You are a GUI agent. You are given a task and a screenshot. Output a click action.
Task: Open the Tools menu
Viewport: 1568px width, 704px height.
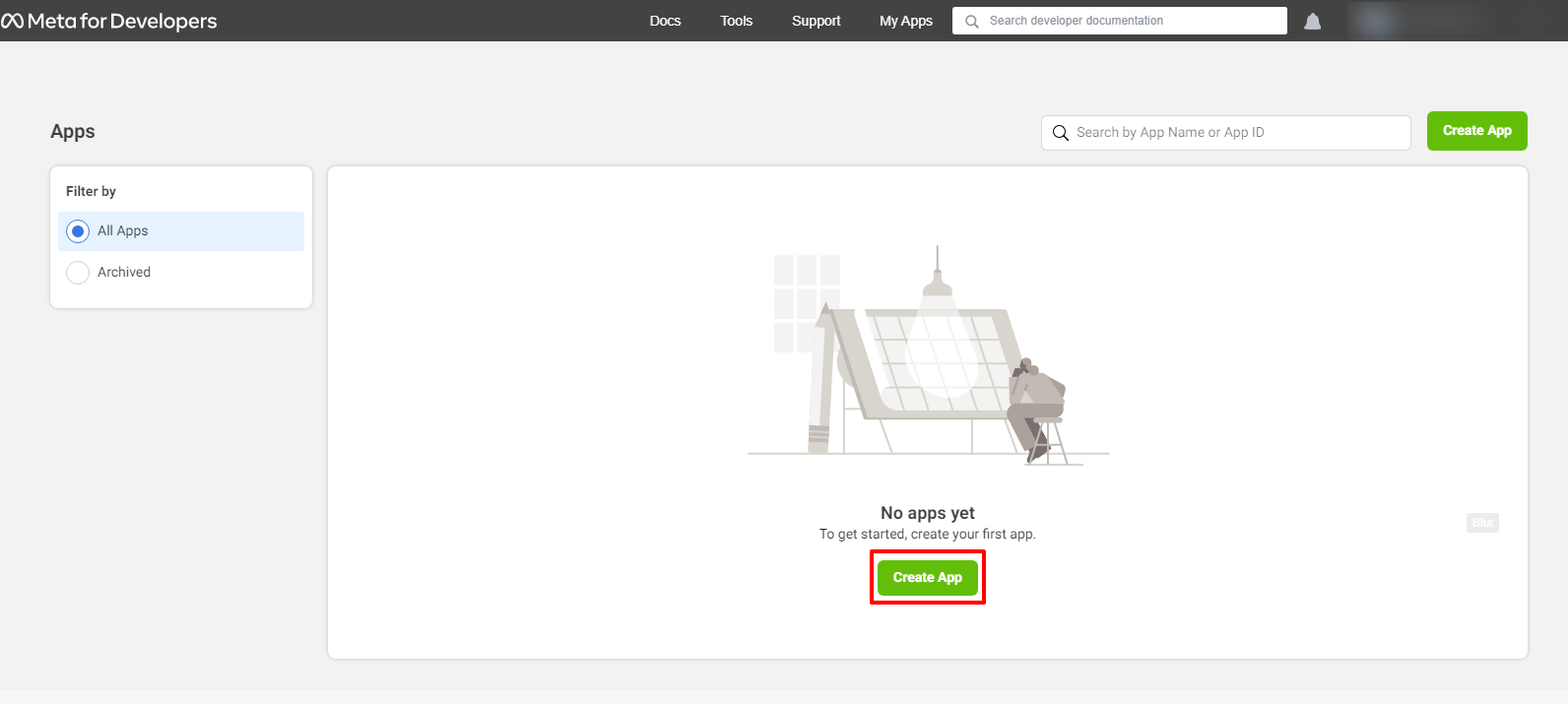click(736, 21)
